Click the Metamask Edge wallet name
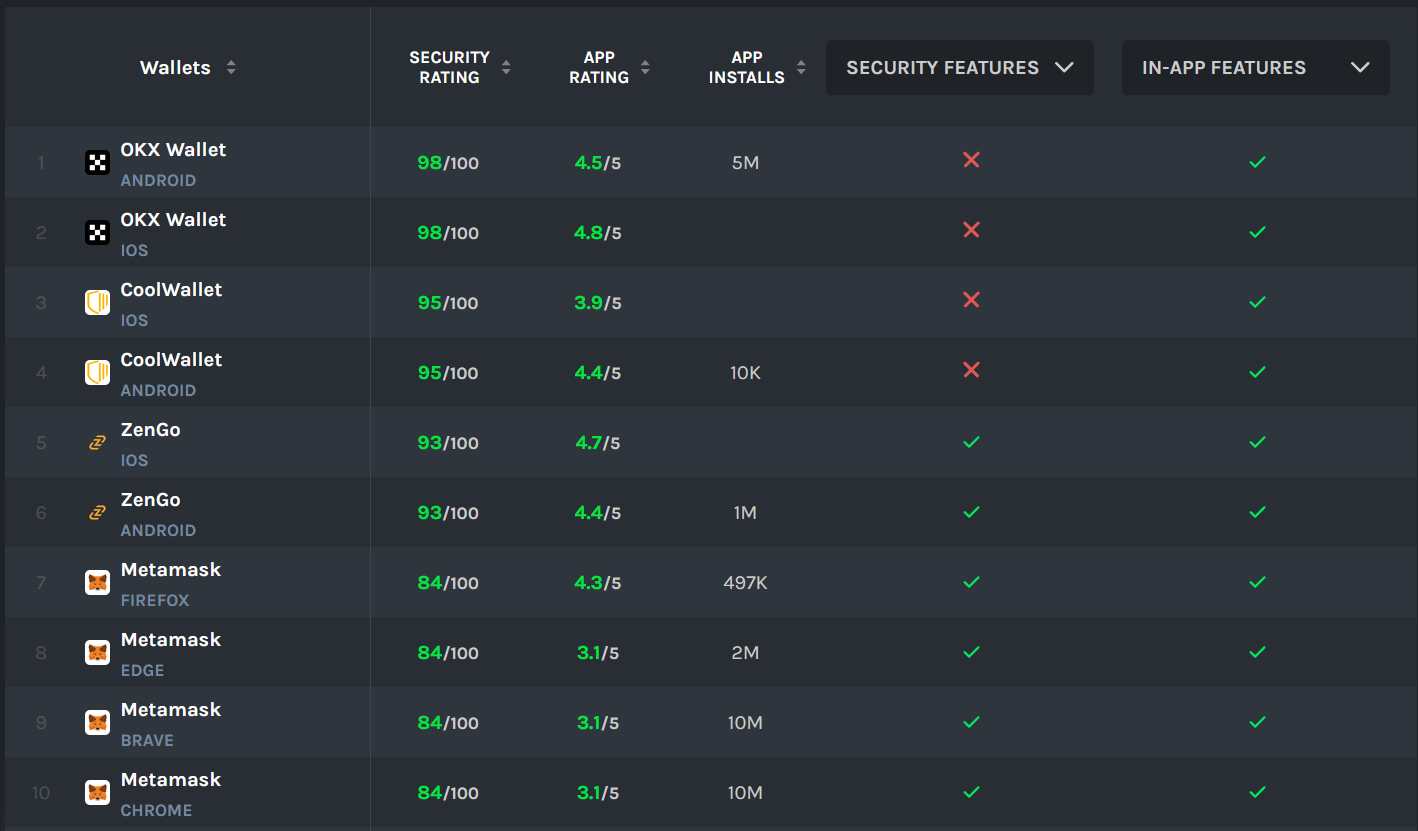This screenshot has height=831, width=1418. [171, 640]
